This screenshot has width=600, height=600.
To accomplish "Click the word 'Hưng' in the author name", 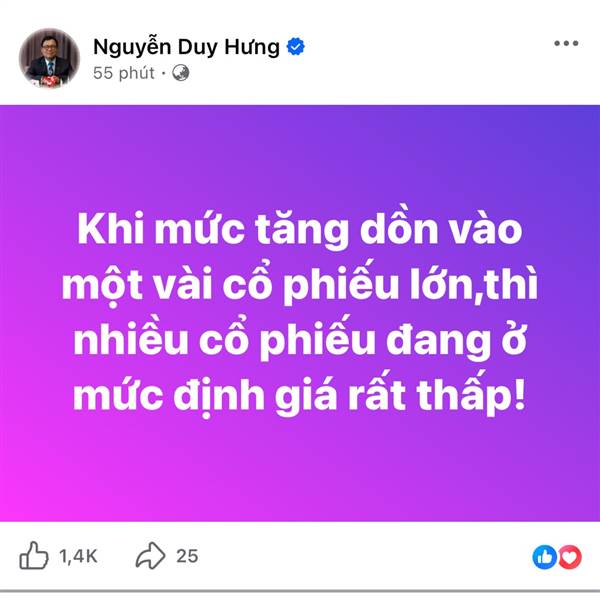I will pyautogui.click(x=252, y=47).
